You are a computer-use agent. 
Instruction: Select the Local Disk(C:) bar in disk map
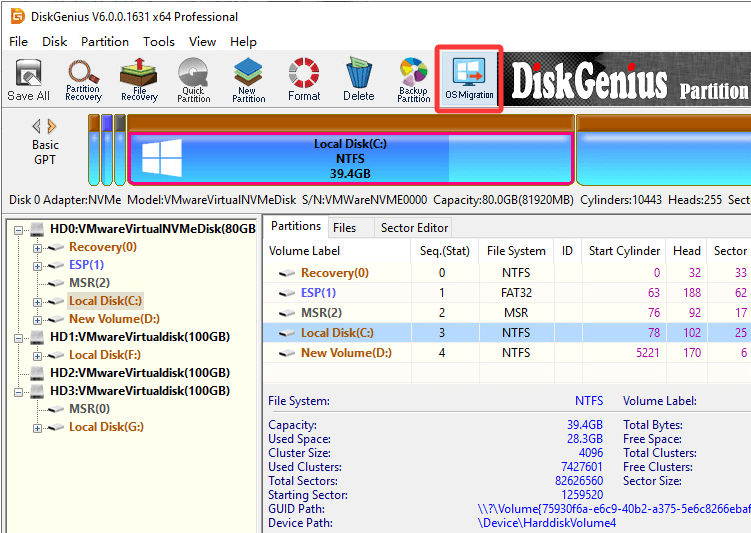[352, 158]
